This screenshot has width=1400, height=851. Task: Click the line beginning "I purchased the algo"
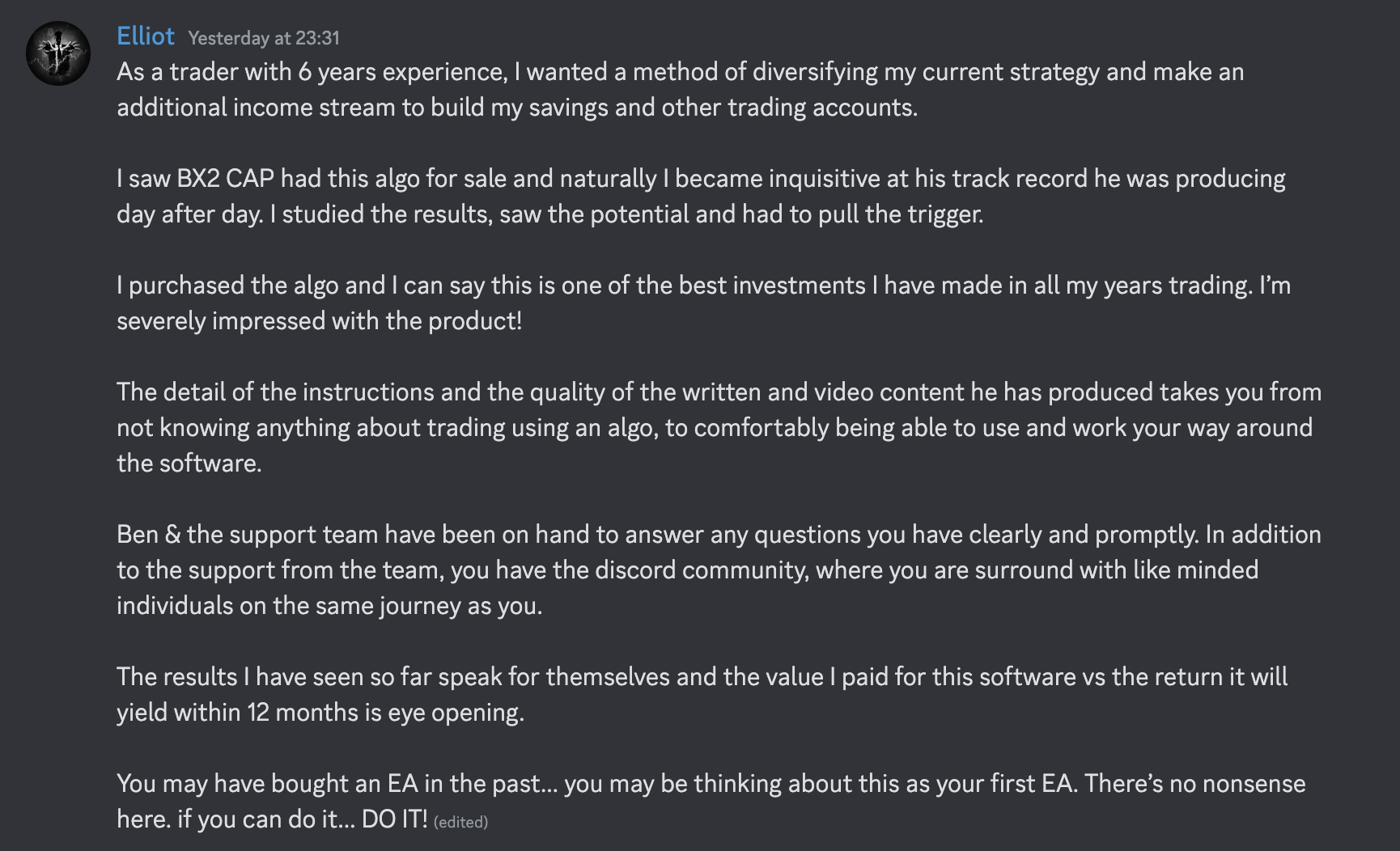point(702,286)
